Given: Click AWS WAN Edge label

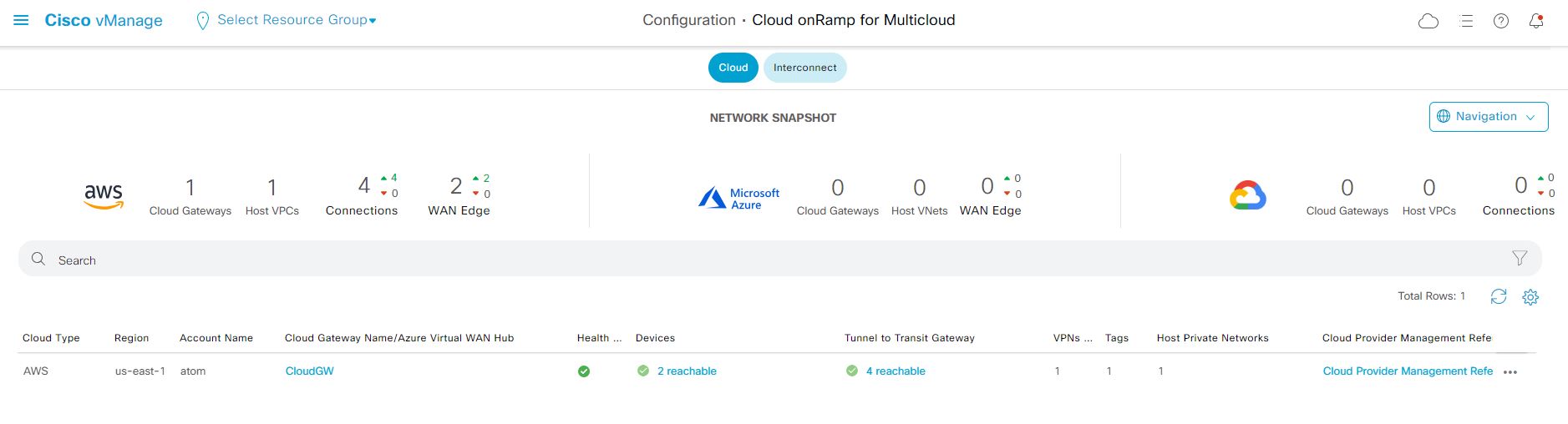Looking at the screenshot, I should [459, 211].
